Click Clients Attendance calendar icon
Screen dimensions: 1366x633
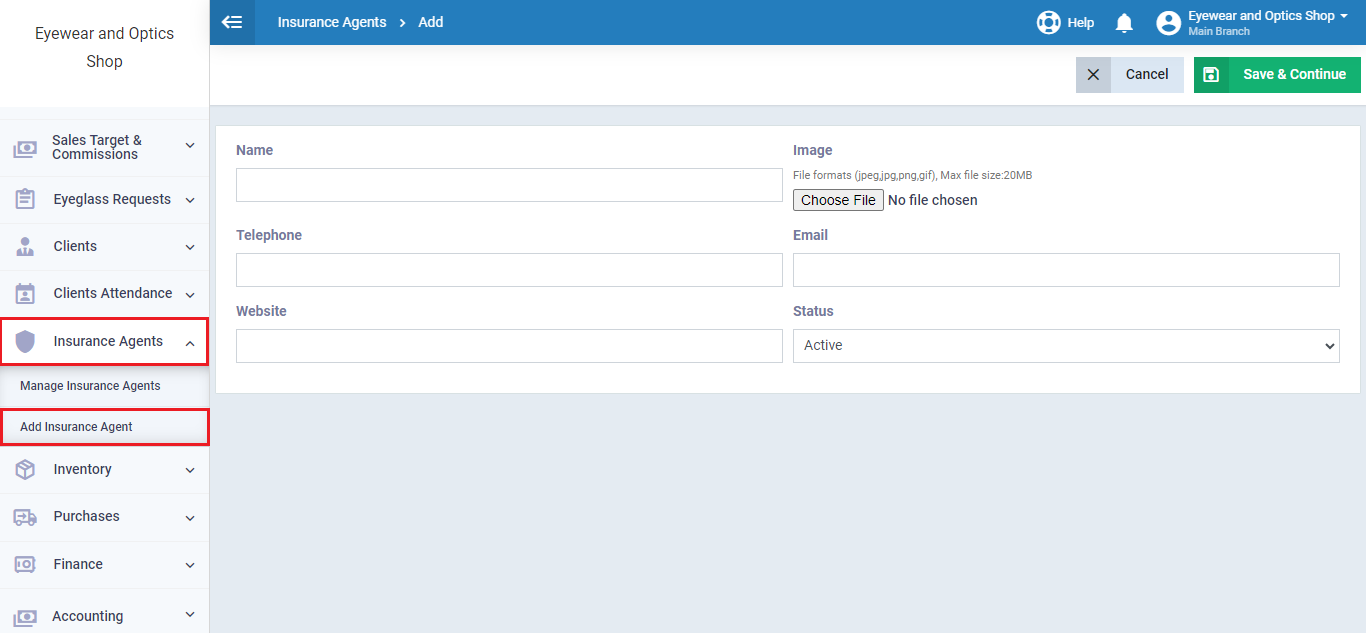[25, 293]
